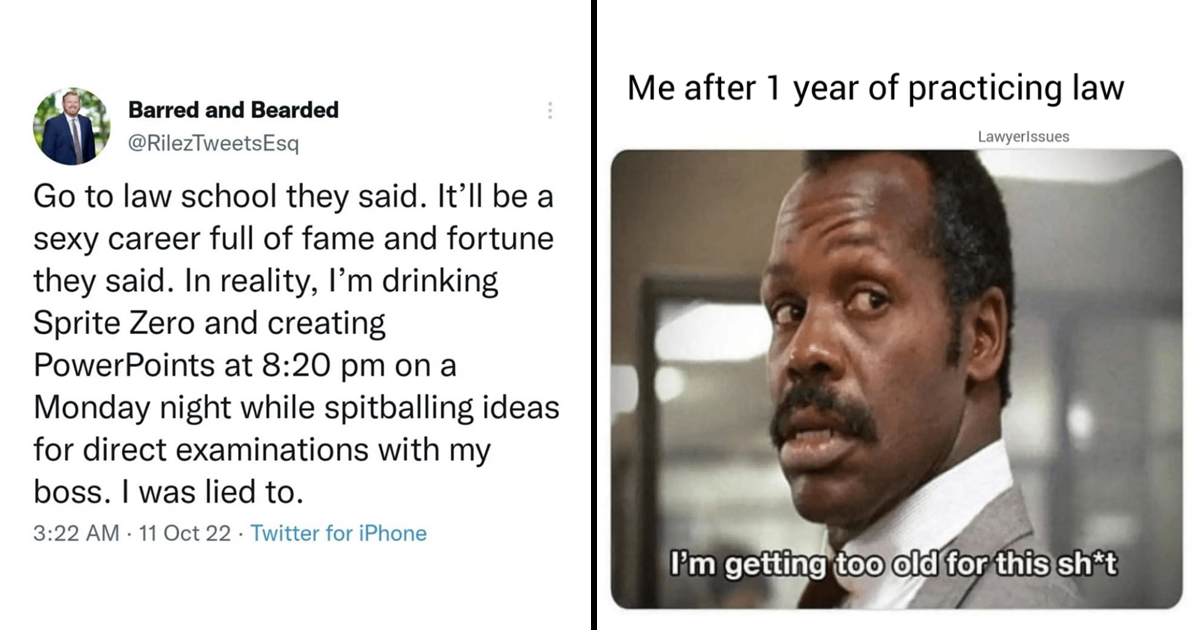The height and width of the screenshot is (630, 1200).
Task: Click the black vertical divider bar
Action: point(592,315)
